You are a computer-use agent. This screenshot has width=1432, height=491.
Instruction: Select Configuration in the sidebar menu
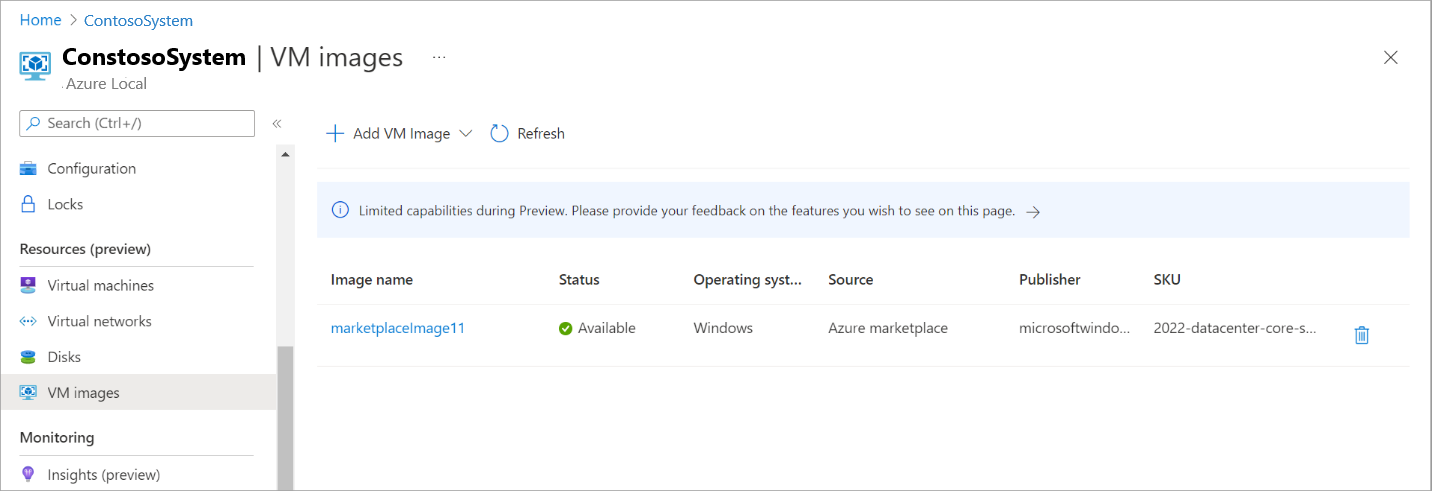click(x=91, y=169)
